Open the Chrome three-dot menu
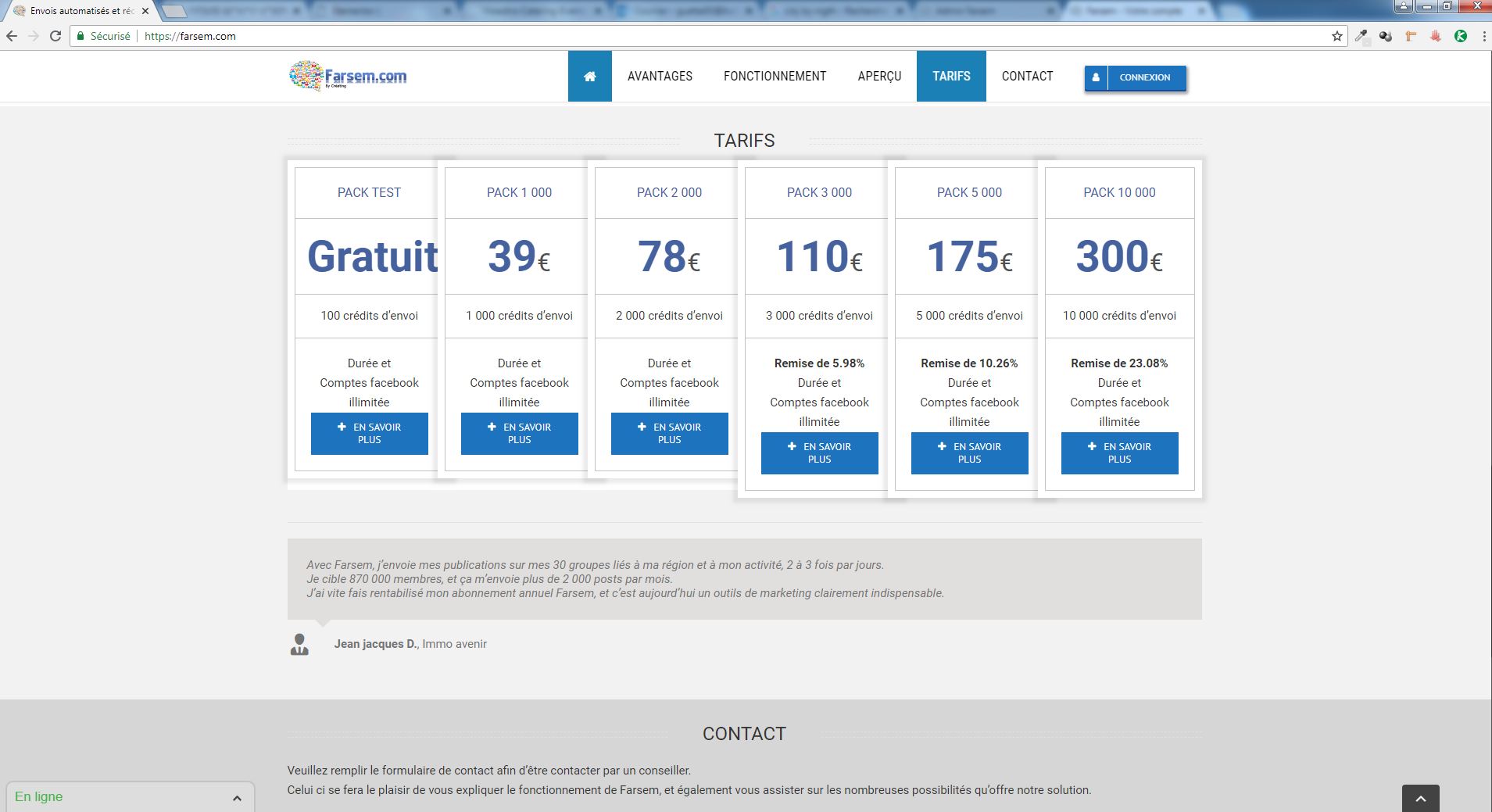Image resolution: width=1492 pixels, height=812 pixels. [1483, 36]
